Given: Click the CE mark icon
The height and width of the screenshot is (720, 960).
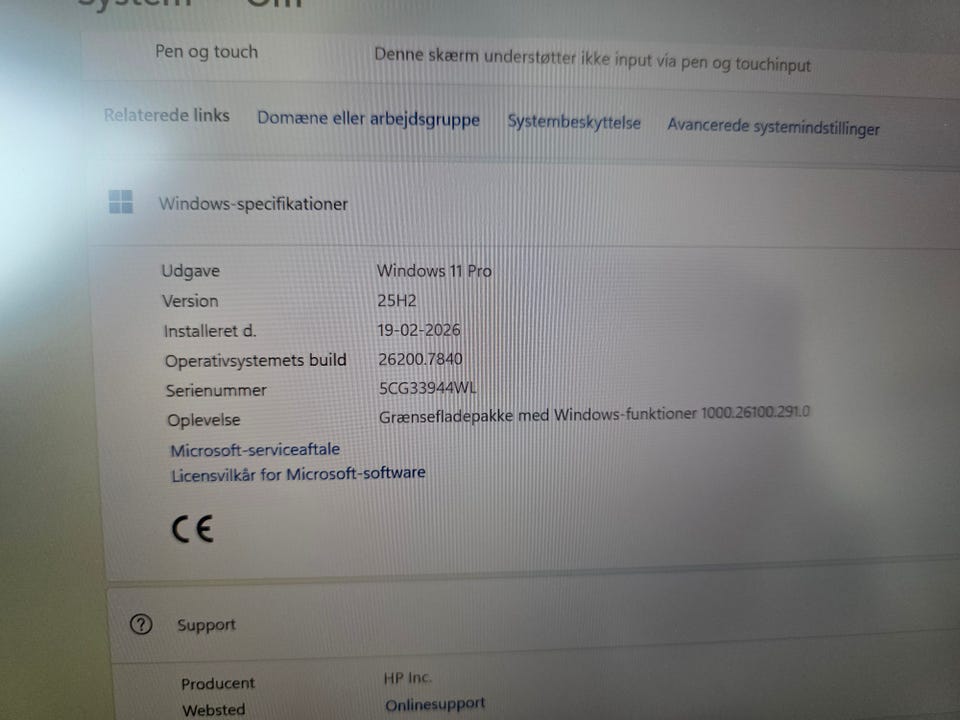Looking at the screenshot, I should click(x=192, y=529).
